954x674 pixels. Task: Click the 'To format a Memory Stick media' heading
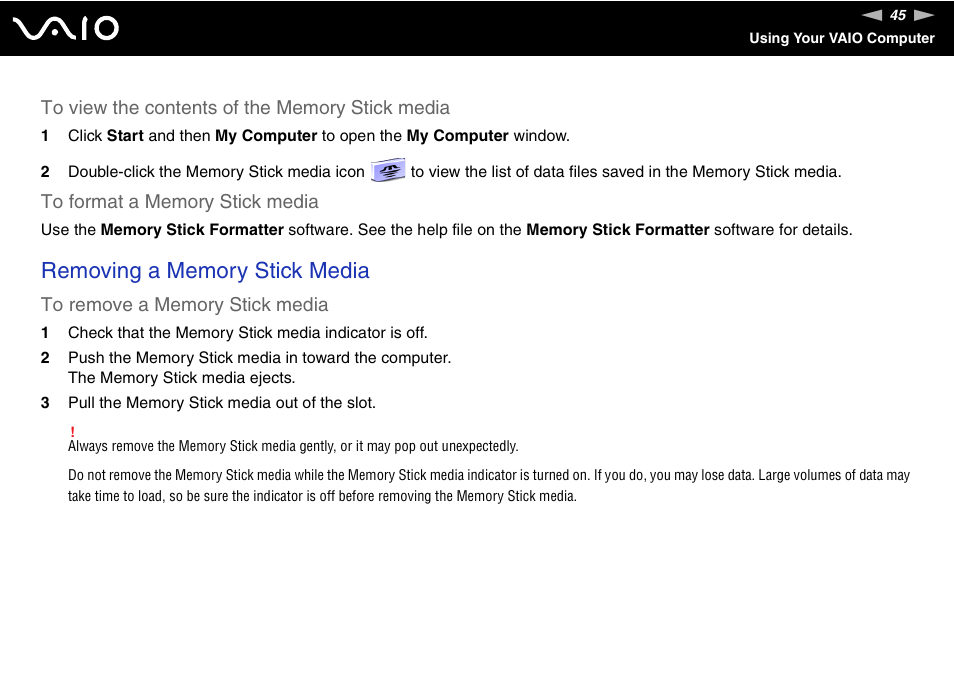pos(179,202)
